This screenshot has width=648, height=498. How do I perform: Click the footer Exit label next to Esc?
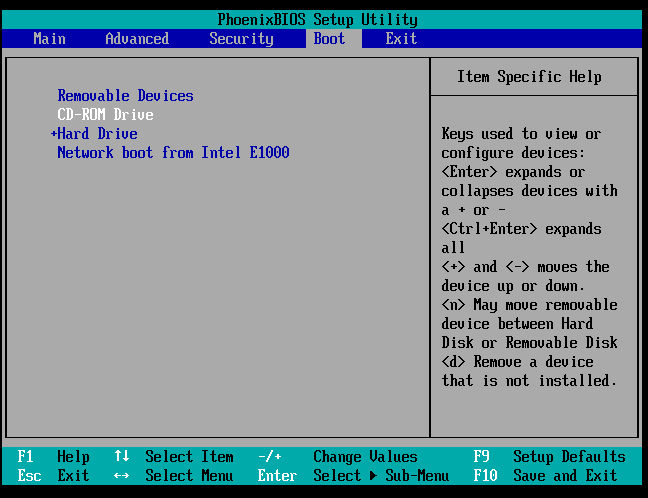click(73, 476)
